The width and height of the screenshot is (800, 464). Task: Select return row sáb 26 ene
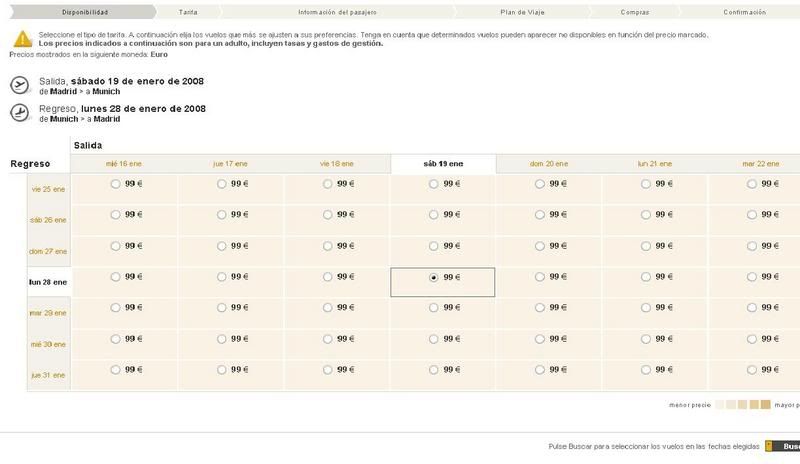pos(48,220)
